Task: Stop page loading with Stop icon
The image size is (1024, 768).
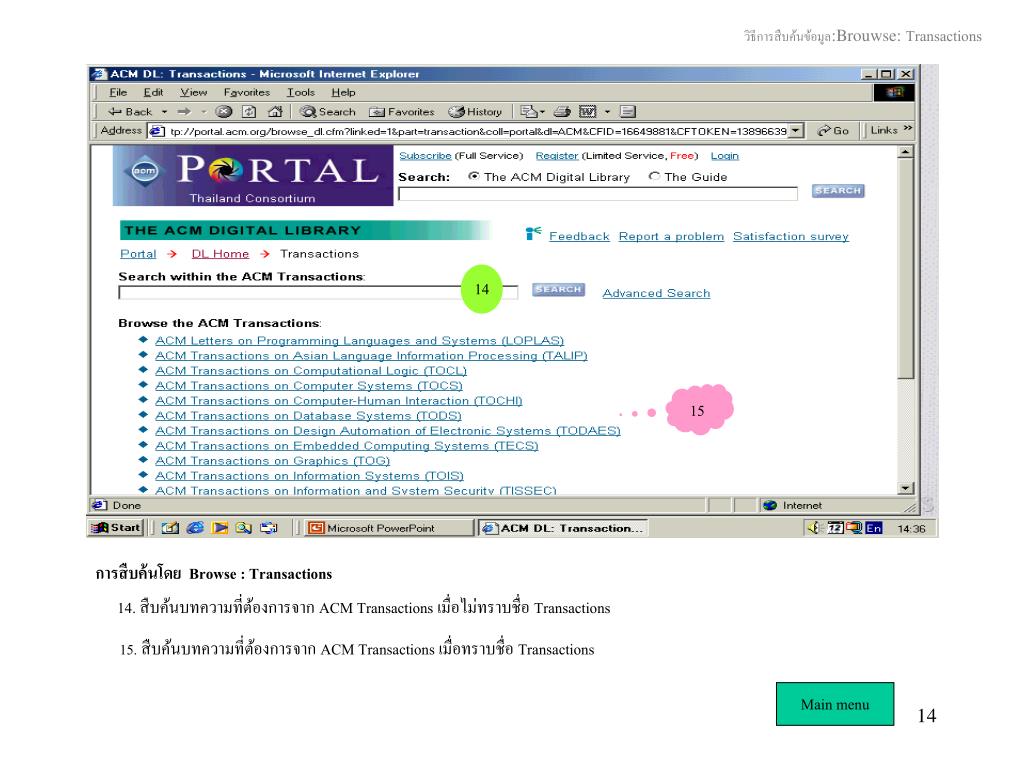Action: click(224, 112)
